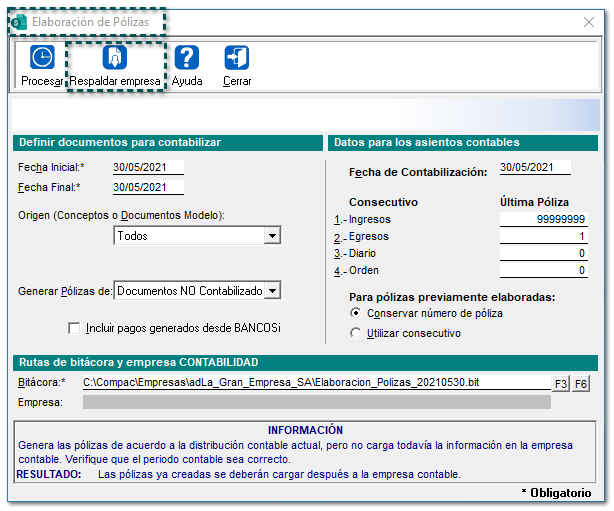
Task: Click the Fecha Inicial date field
Action: (x=148, y=168)
